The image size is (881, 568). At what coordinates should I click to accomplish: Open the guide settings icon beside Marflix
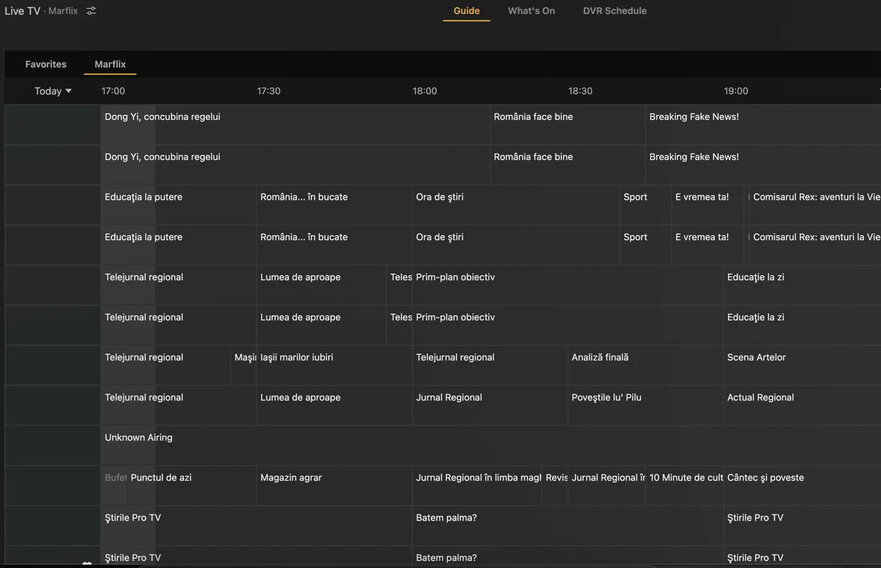click(x=91, y=11)
